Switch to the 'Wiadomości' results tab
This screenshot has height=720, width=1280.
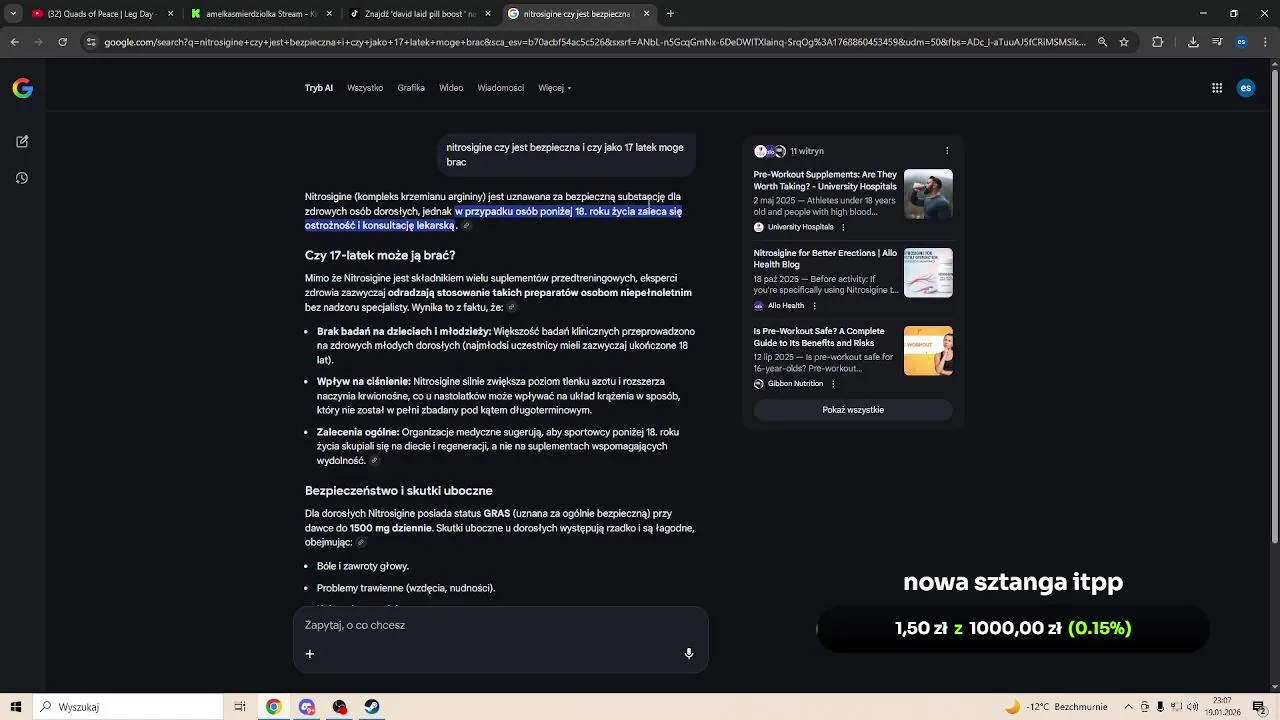501,88
